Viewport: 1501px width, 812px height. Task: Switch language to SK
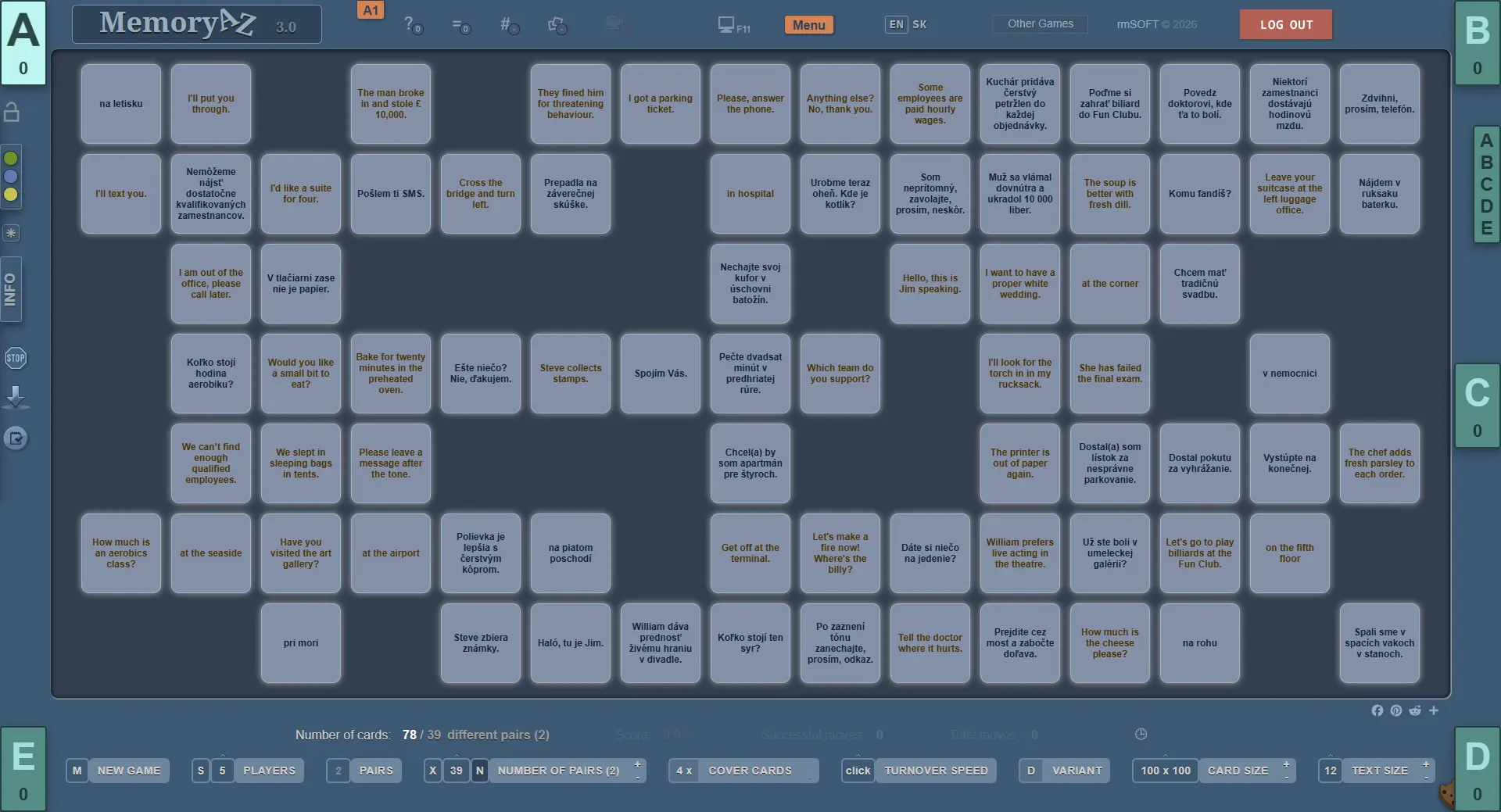(x=919, y=24)
